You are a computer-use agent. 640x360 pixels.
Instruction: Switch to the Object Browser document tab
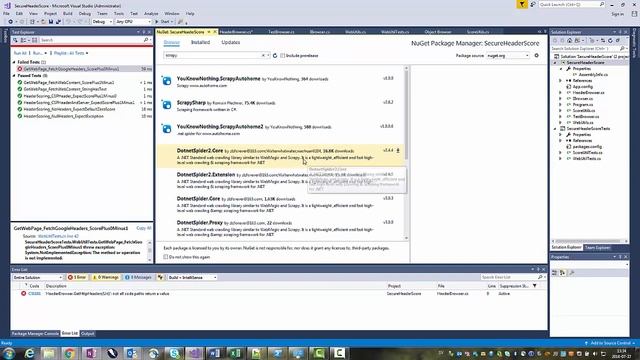[438, 32]
